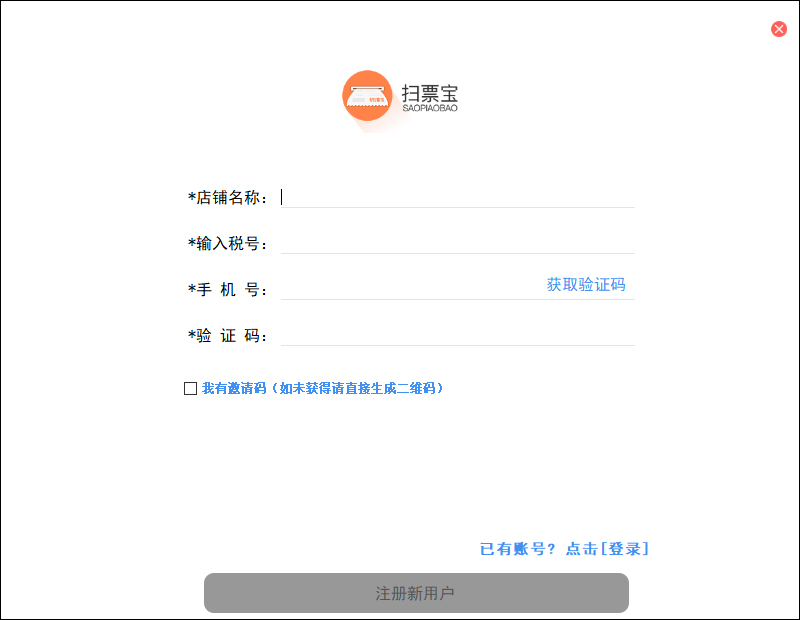Focus the 店铺名称 input field
Image resolution: width=800 pixels, height=620 pixels.
(458, 197)
